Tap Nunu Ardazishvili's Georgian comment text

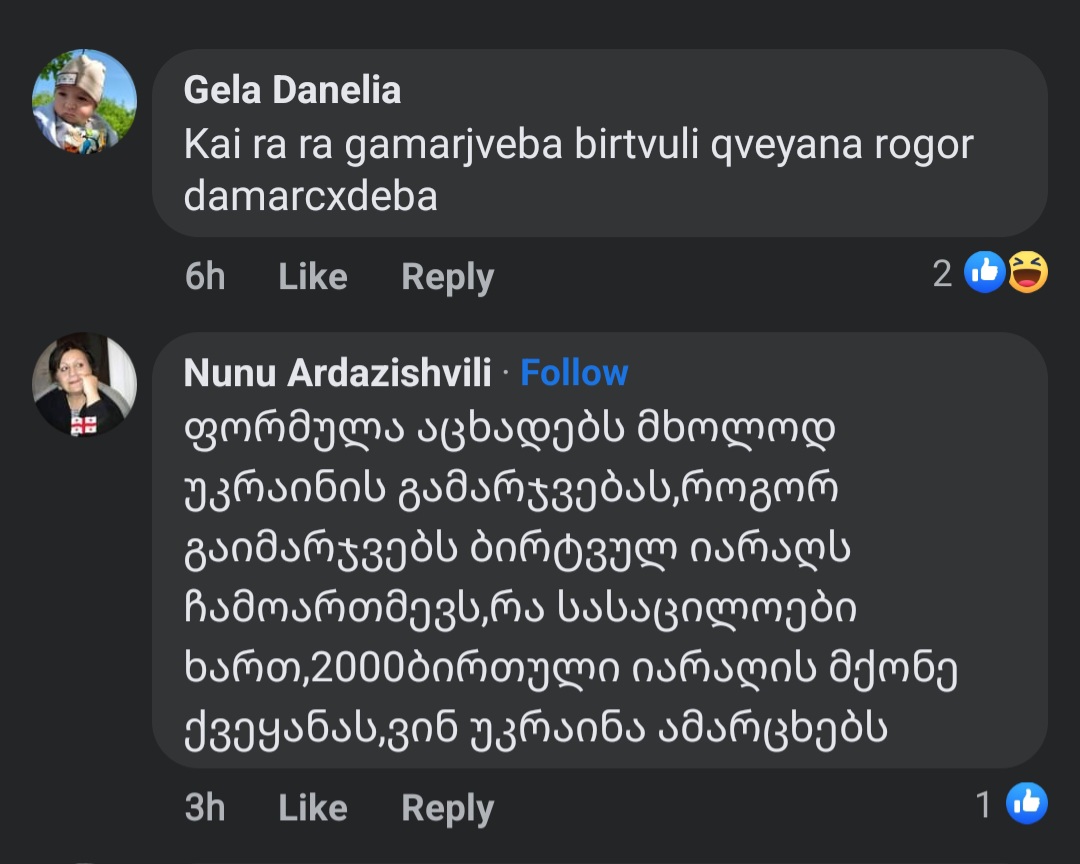pos(570,580)
